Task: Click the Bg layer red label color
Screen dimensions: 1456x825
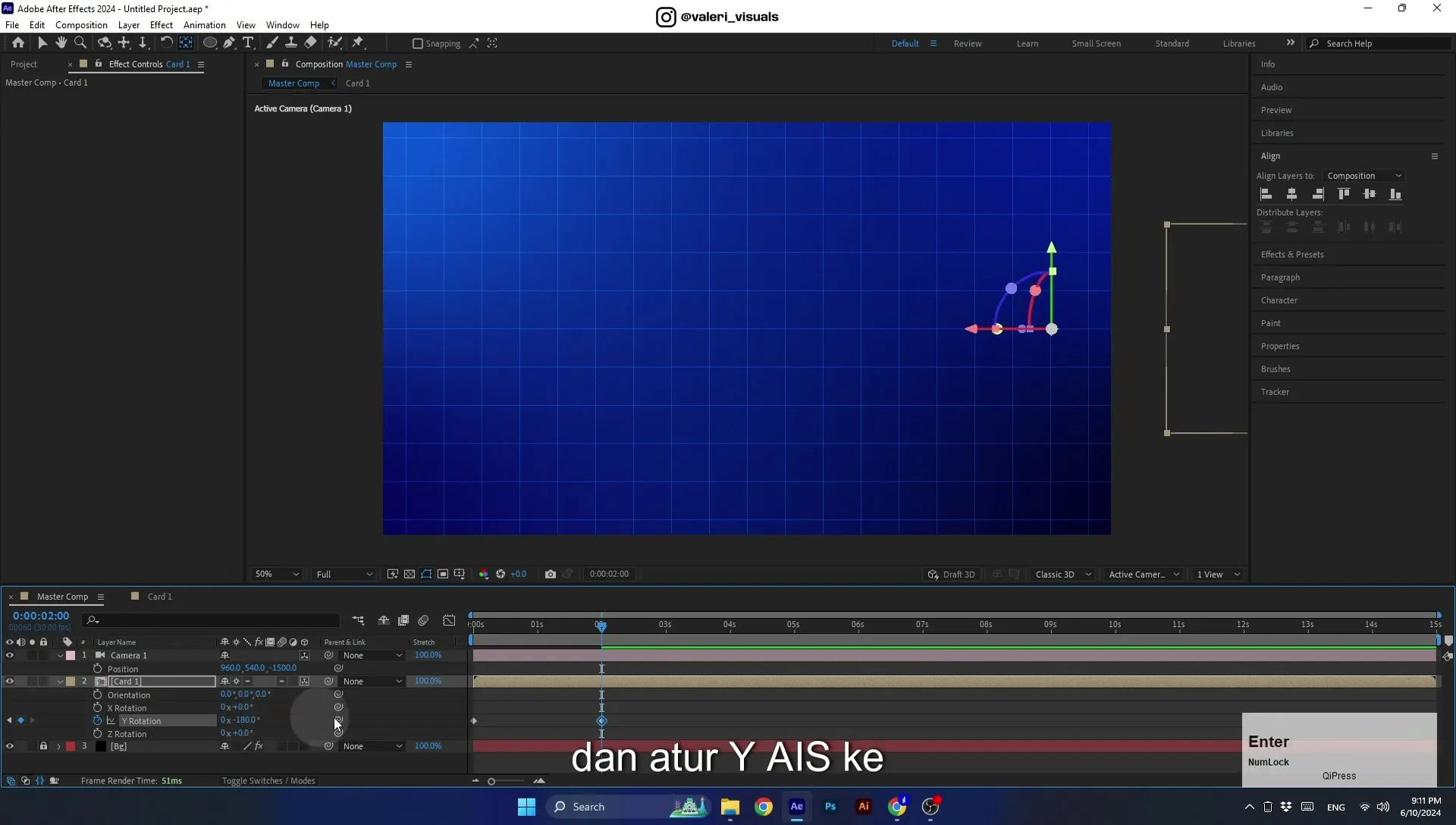Action: [x=71, y=746]
